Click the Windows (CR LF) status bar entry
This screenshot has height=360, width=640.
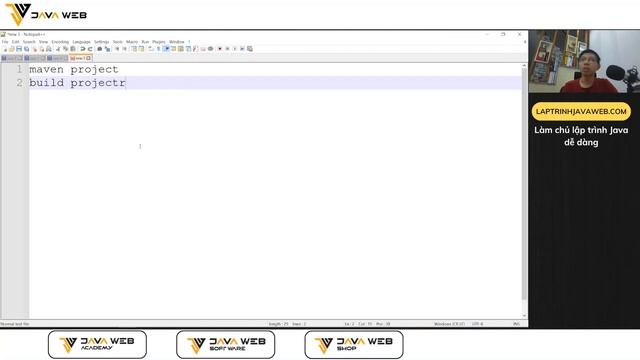[449, 324]
